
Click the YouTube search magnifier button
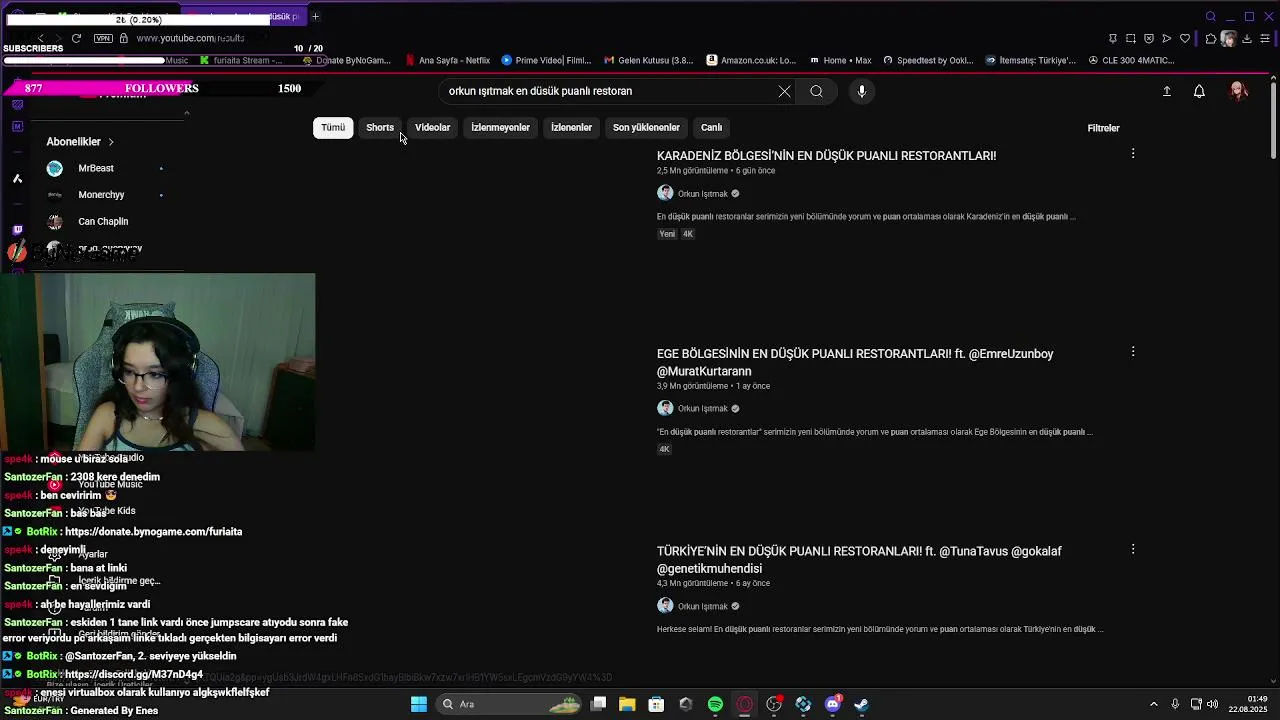tap(816, 91)
